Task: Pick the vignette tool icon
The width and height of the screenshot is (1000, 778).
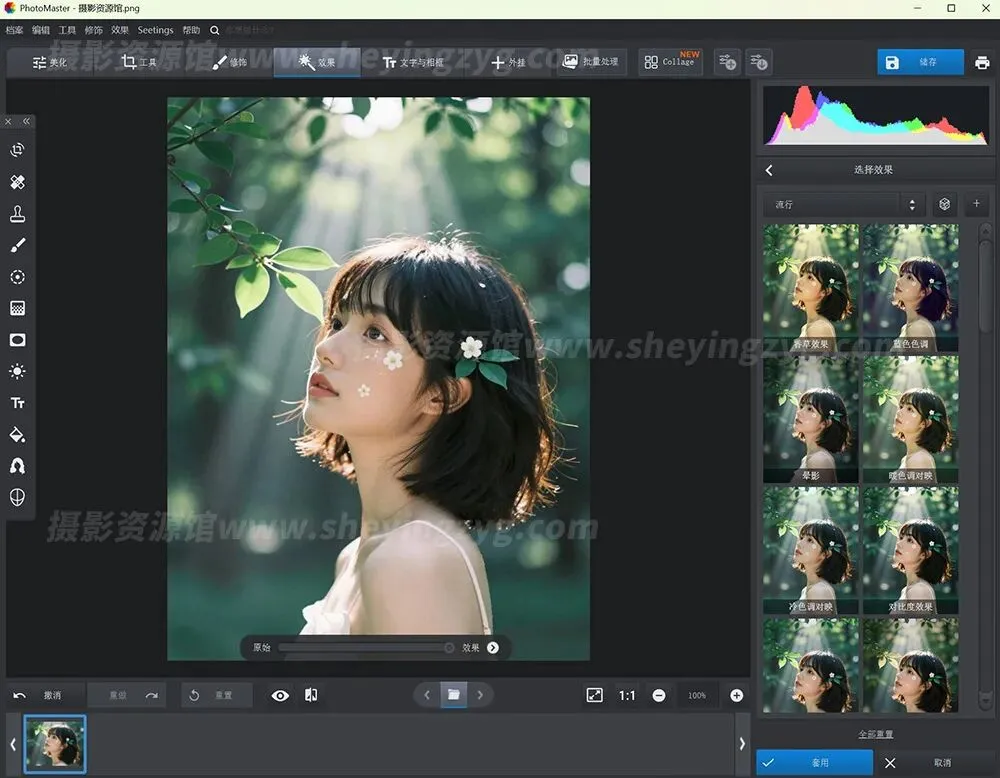Action: (17, 340)
